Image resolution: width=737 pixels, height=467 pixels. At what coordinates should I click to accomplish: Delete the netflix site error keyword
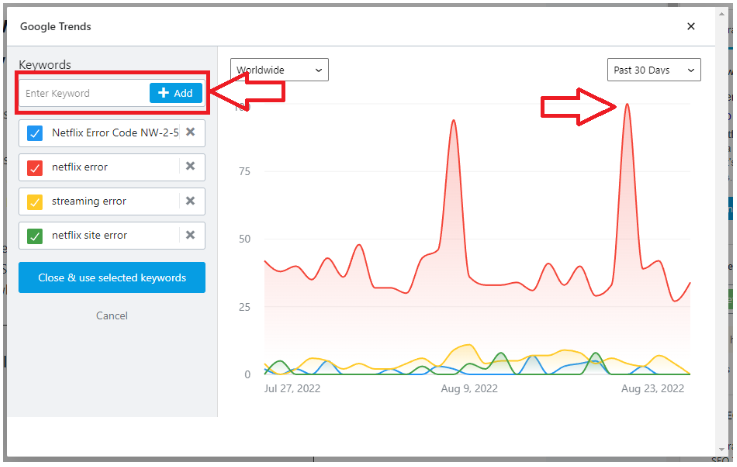coord(190,236)
